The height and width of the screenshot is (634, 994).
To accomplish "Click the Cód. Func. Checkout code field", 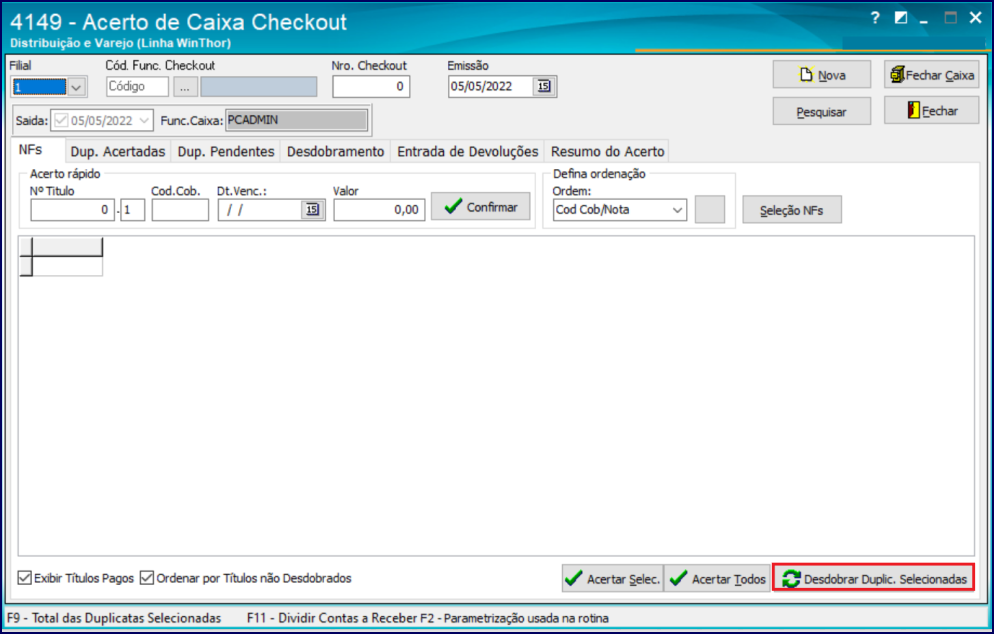I will click(138, 87).
